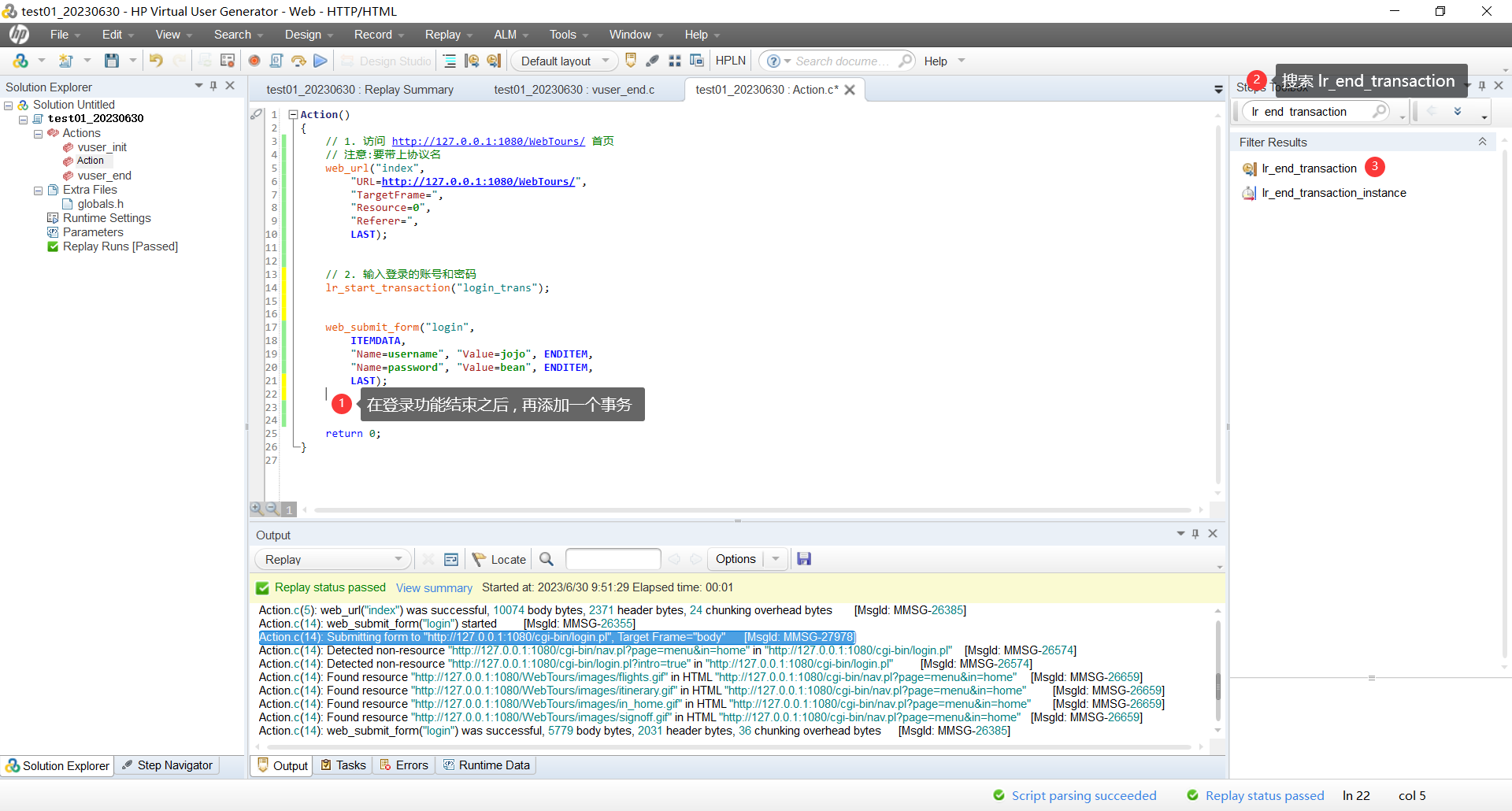Click the toolbar icon left of Default layout
Viewport: 1512px width, 811px height.
pyautogui.click(x=494, y=61)
